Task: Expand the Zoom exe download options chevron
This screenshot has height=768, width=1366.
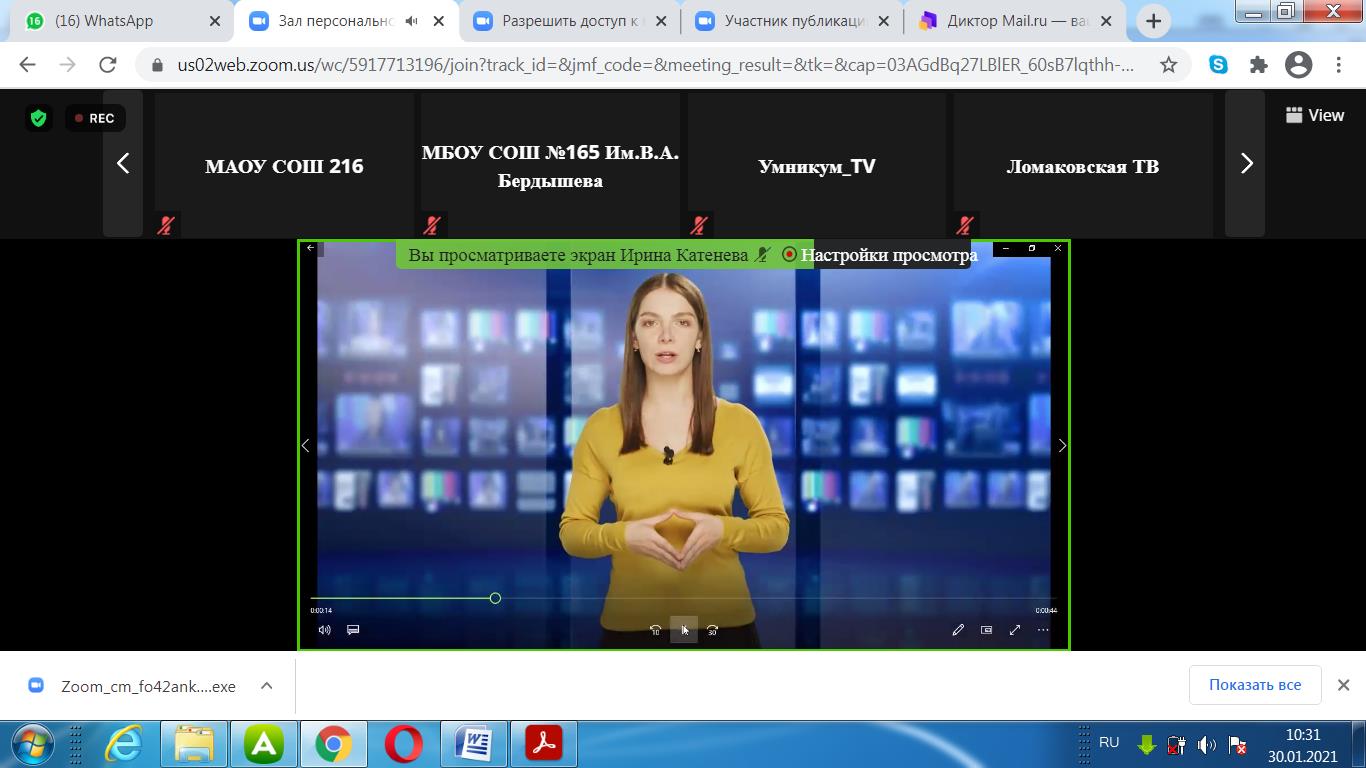Action: pos(267,686)
